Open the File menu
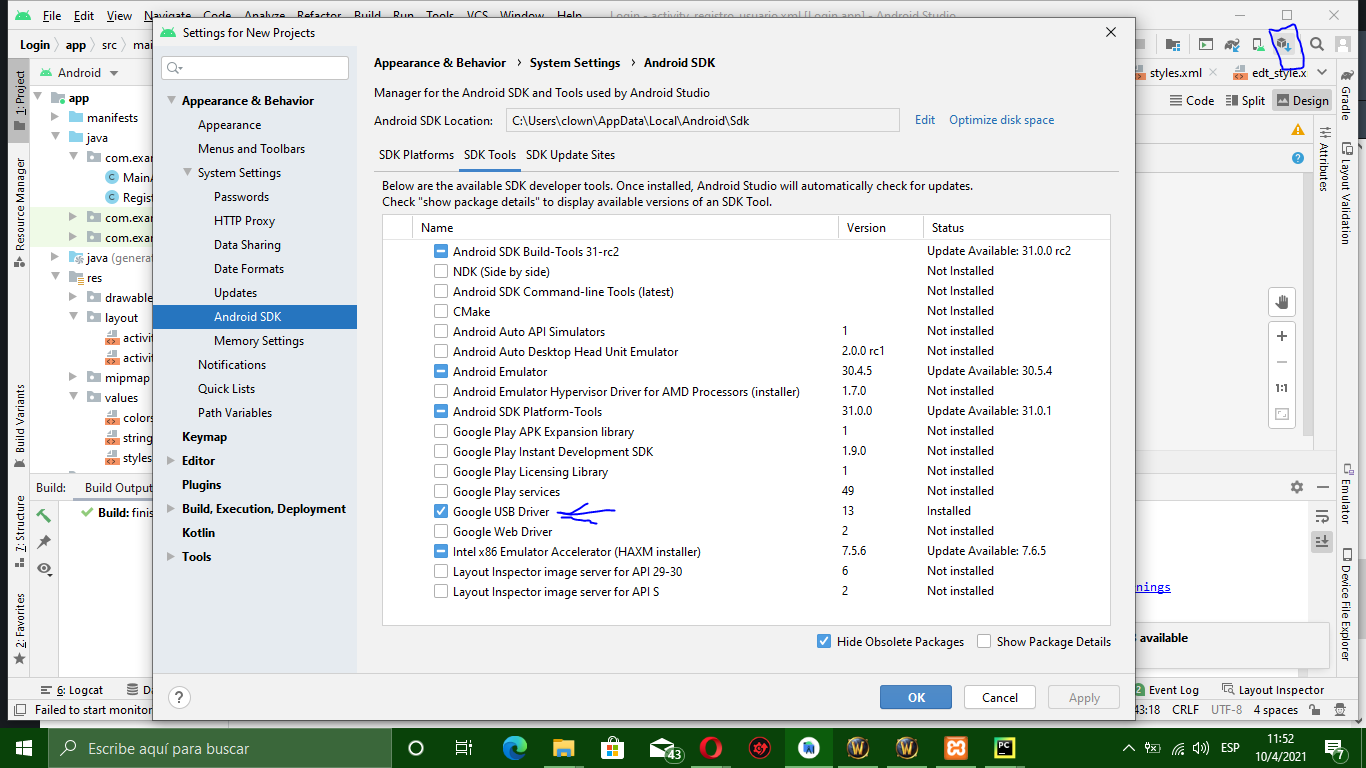The image size is (1366, 768). tap(52, 16)
